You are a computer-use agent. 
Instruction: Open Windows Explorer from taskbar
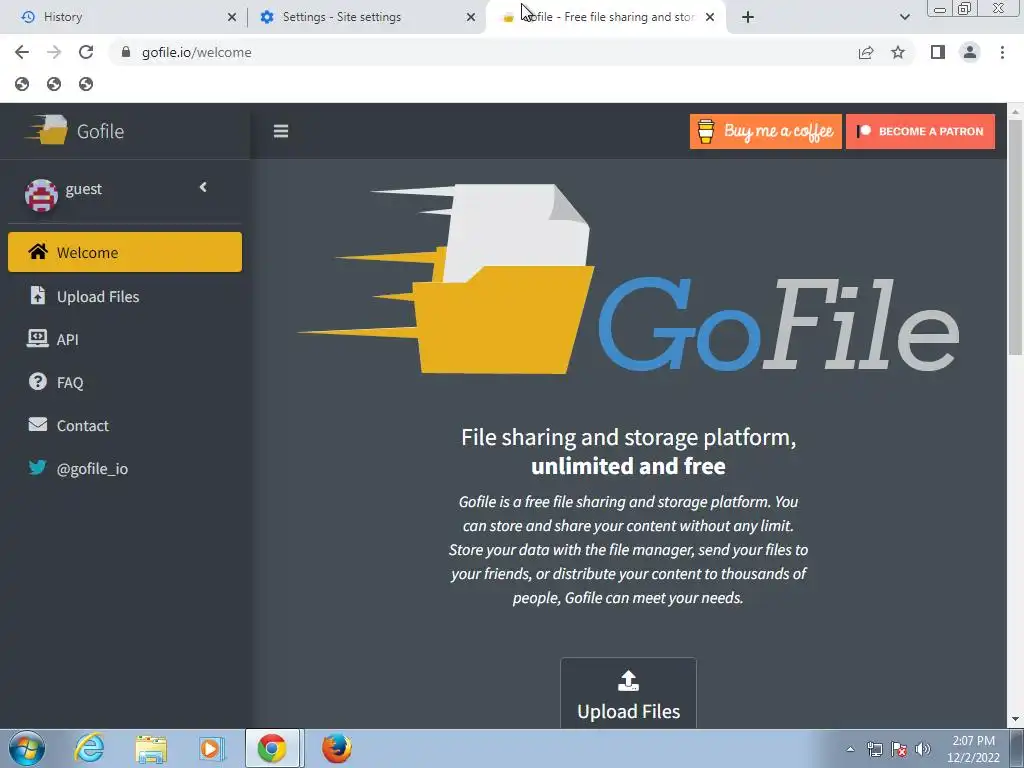point(151,748)
